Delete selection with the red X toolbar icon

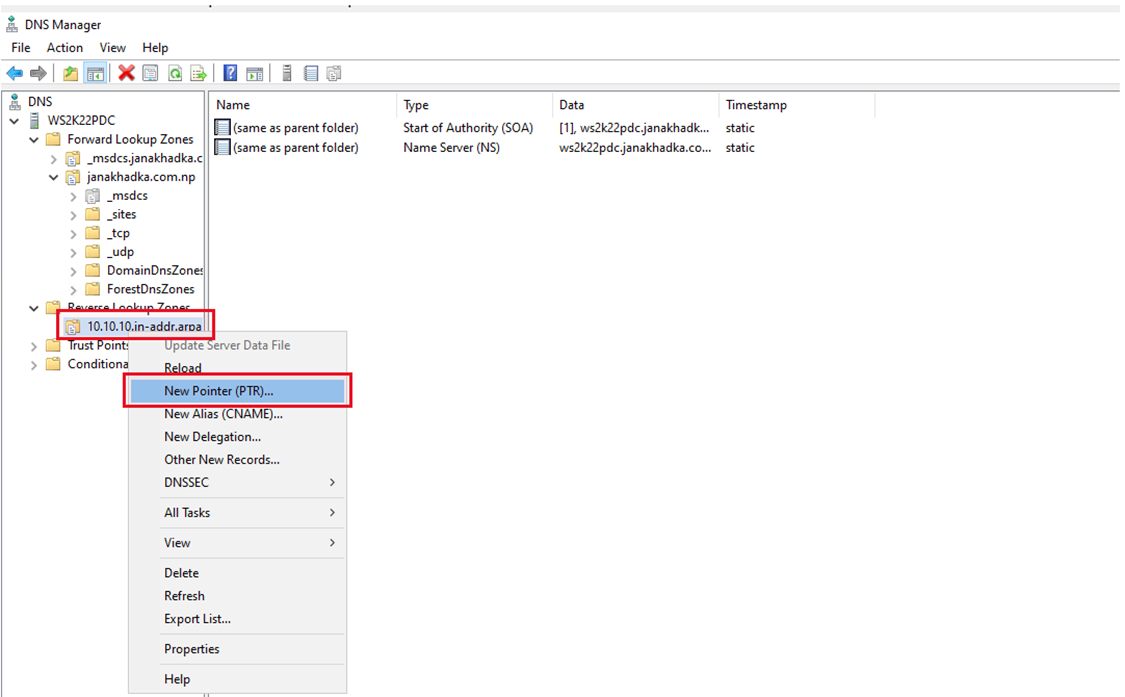point(125,72)
